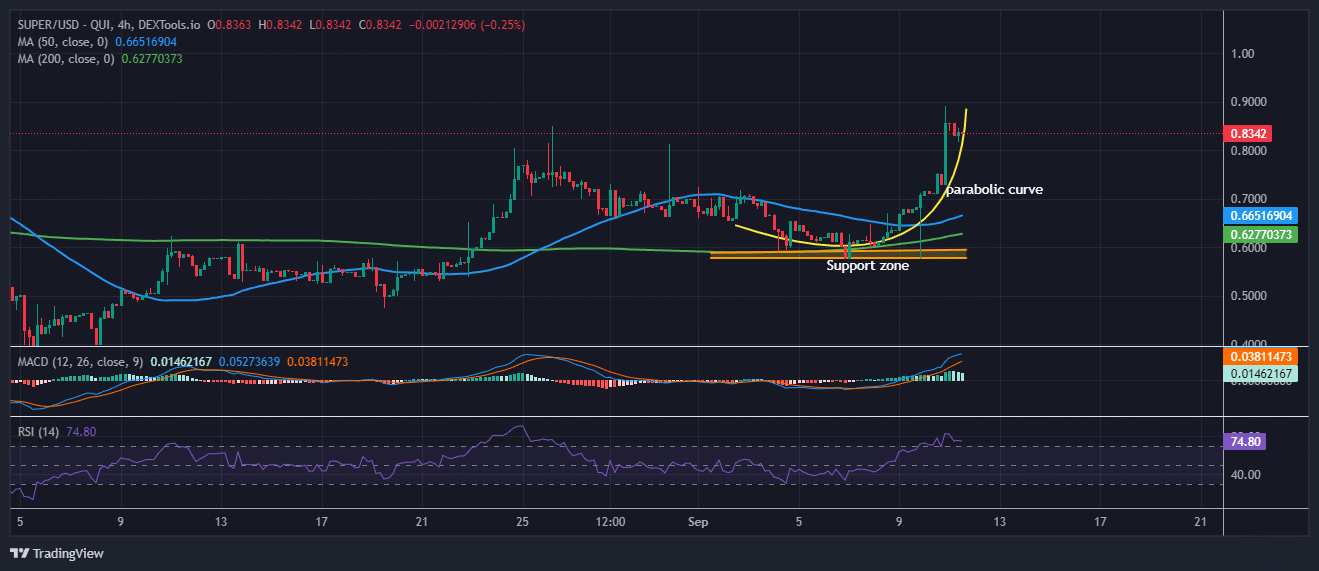Click the orange 0.03811473 MACD signal label
The height and width of the screenshot is (571, 1319).
pos(1261,355)
